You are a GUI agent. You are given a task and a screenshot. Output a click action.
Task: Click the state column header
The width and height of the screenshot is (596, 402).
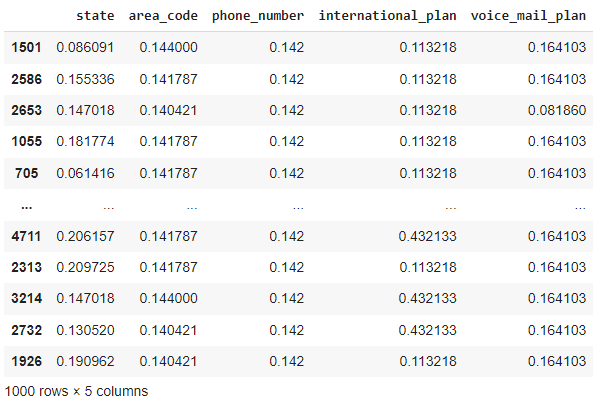[x=95, y=16]
